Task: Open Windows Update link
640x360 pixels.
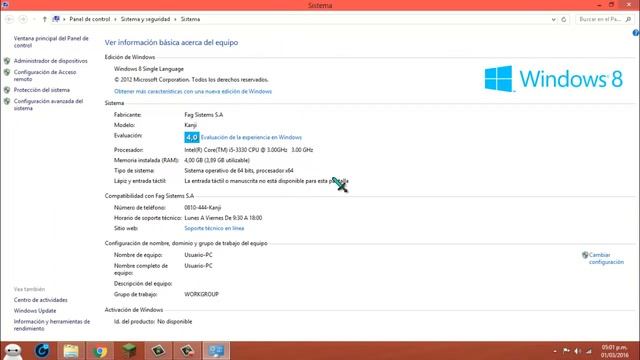Action: (x=35, y=311)
